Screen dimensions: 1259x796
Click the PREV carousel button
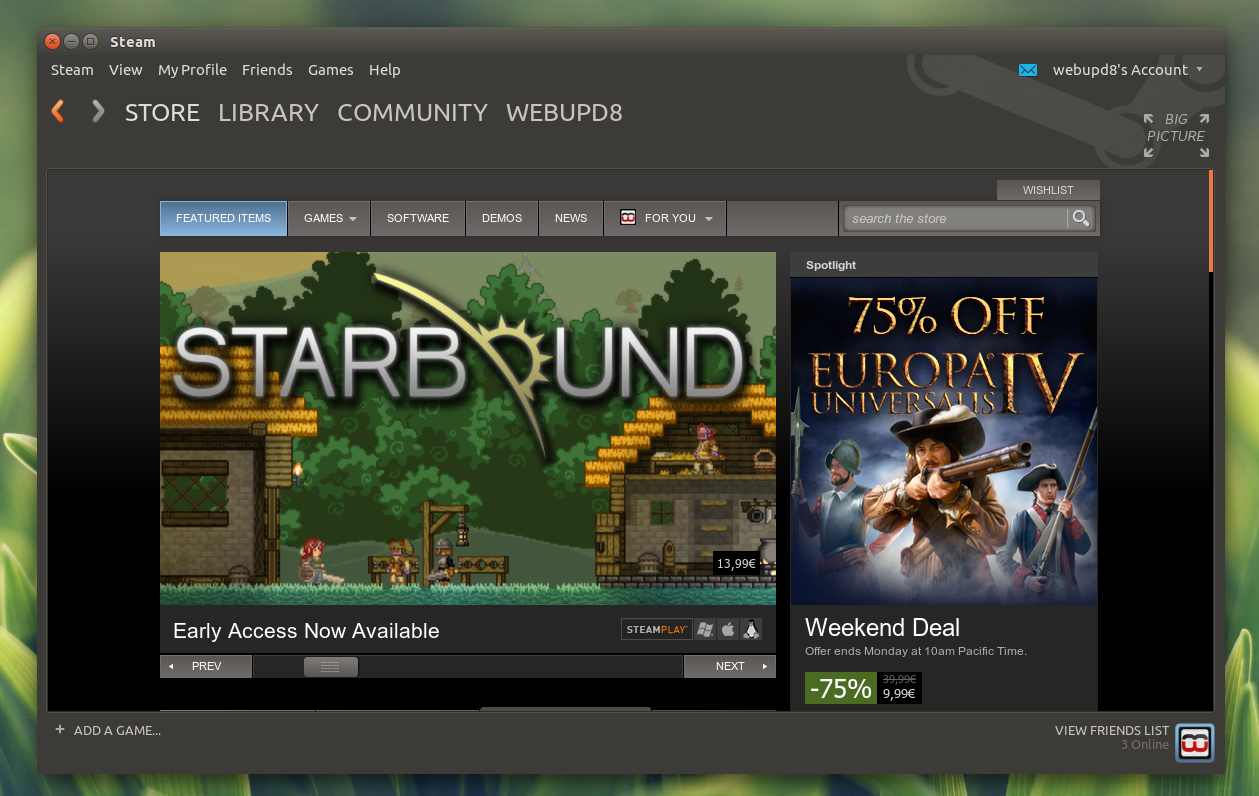pos(206,666)
